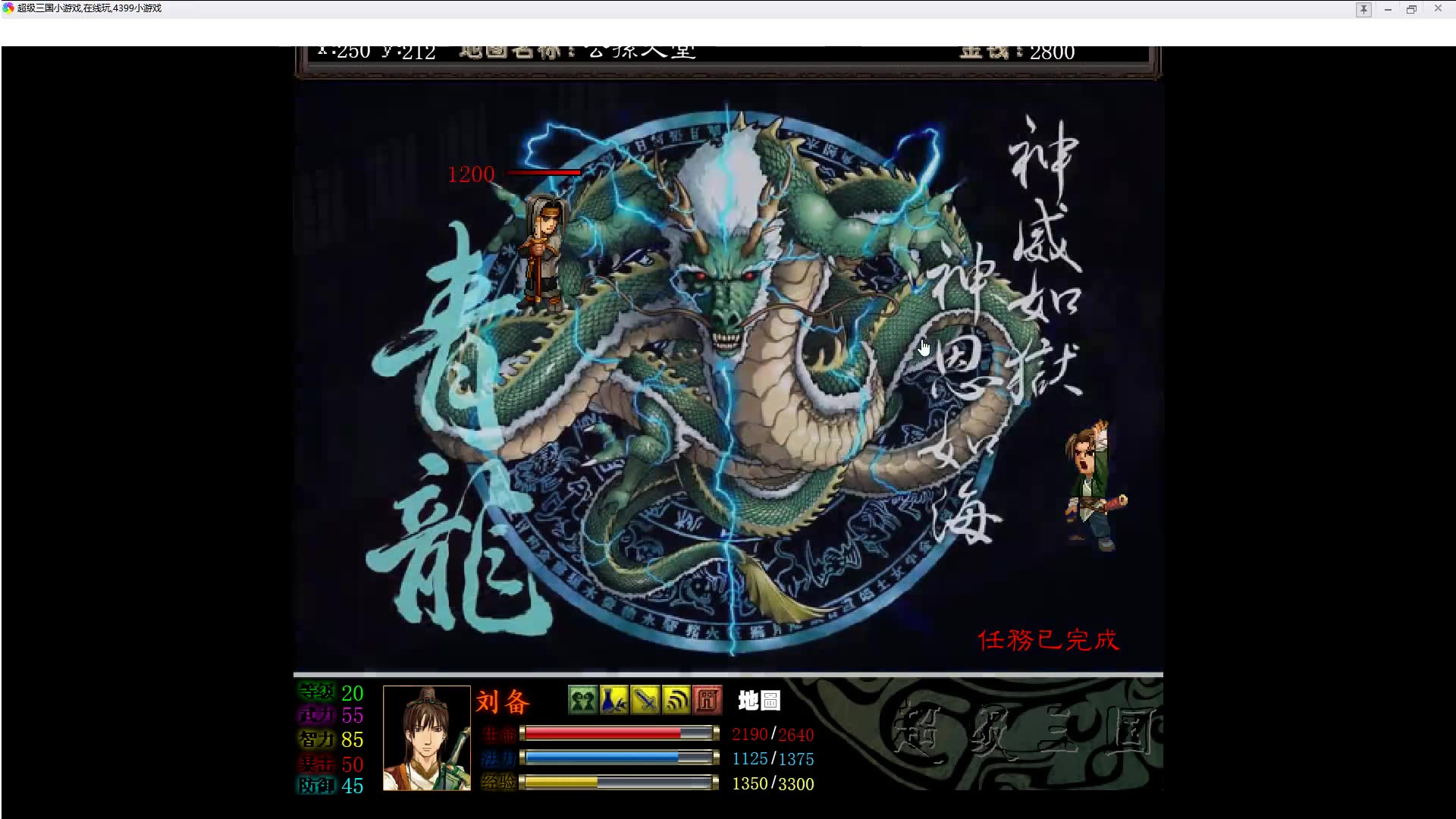
Task: Open the red seal system icon
Action: click(708, 700)
